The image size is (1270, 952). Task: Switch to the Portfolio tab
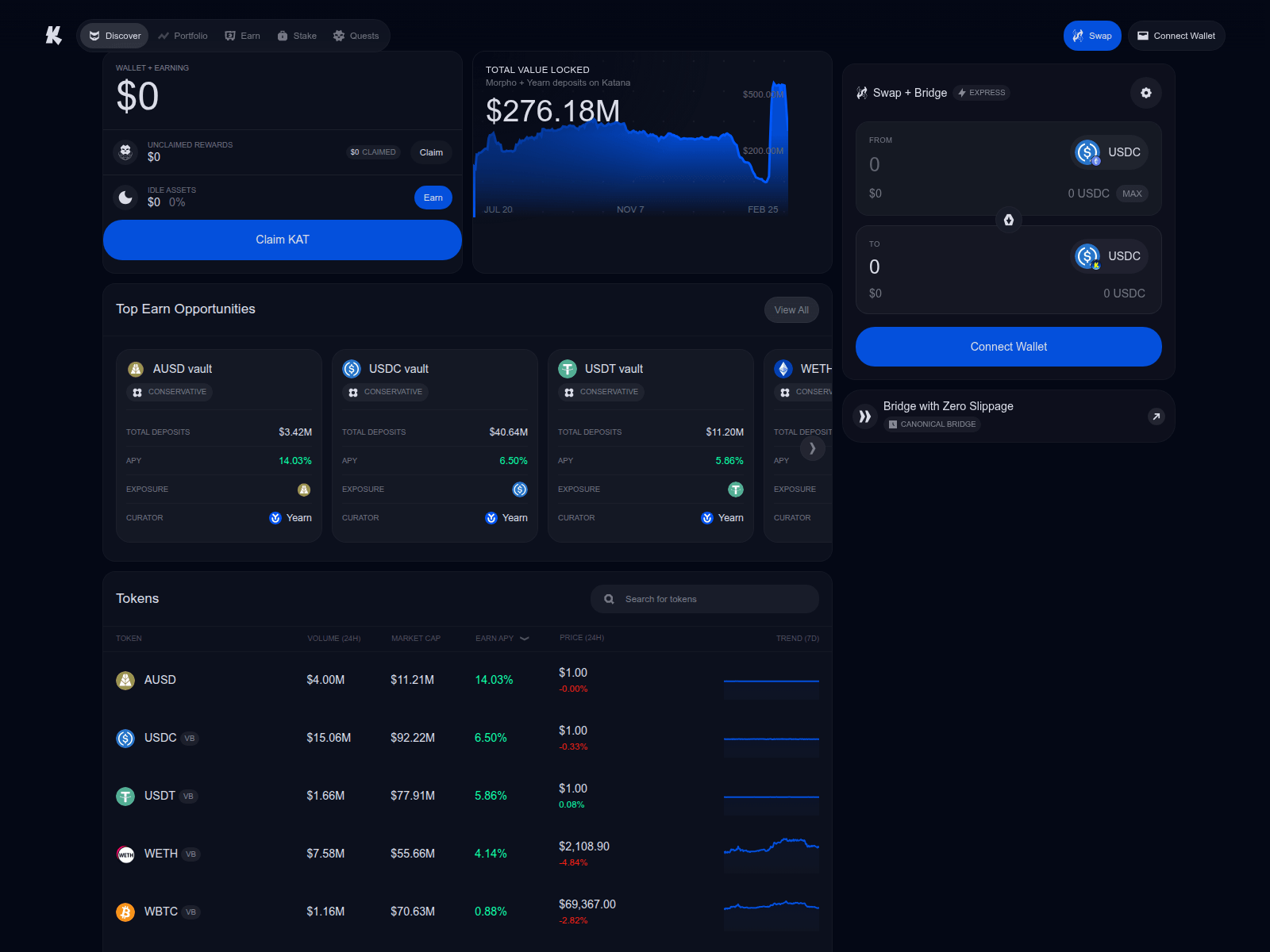183,36
